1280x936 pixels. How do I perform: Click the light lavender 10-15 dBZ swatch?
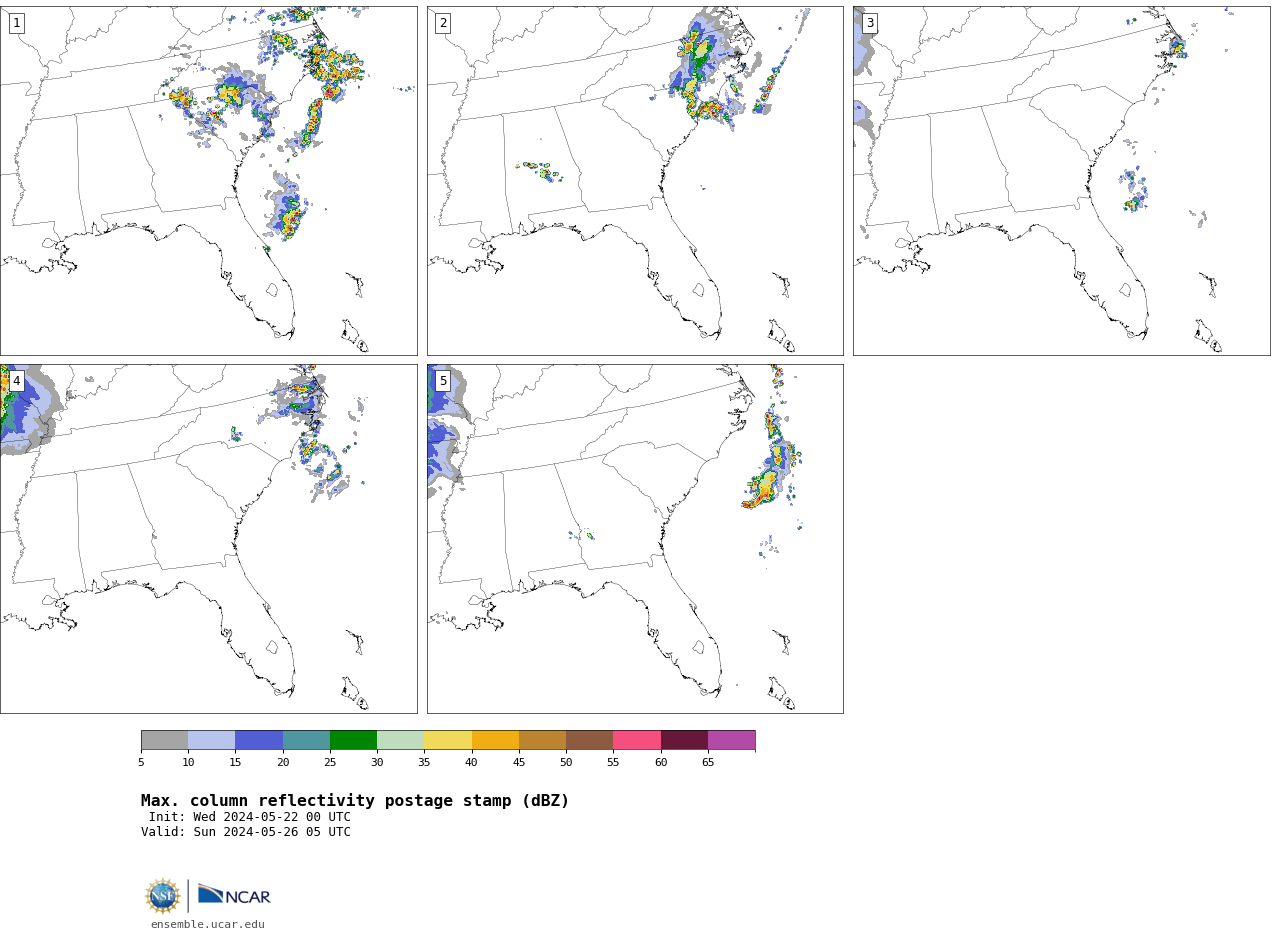pos(211,740)
